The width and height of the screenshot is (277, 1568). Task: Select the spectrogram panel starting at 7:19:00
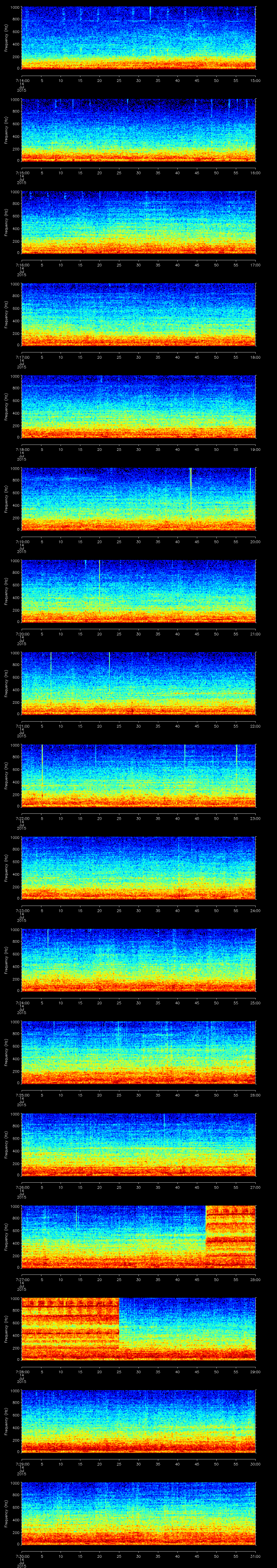[139, 499]
